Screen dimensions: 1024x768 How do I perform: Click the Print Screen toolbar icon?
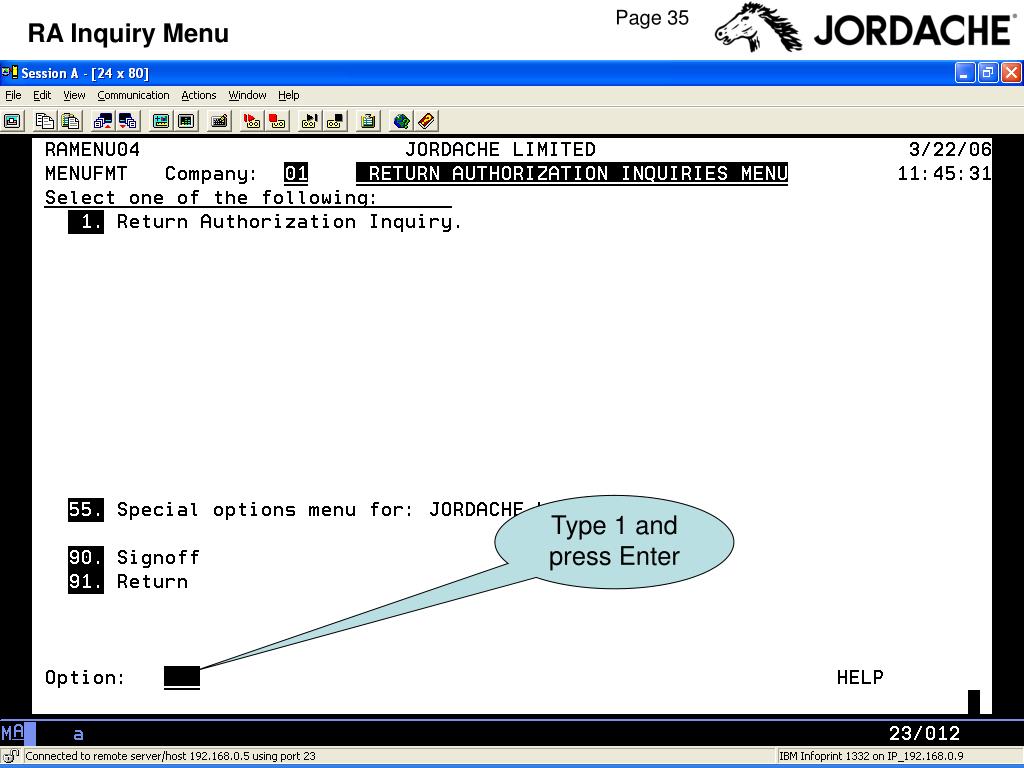pos(12,121)
